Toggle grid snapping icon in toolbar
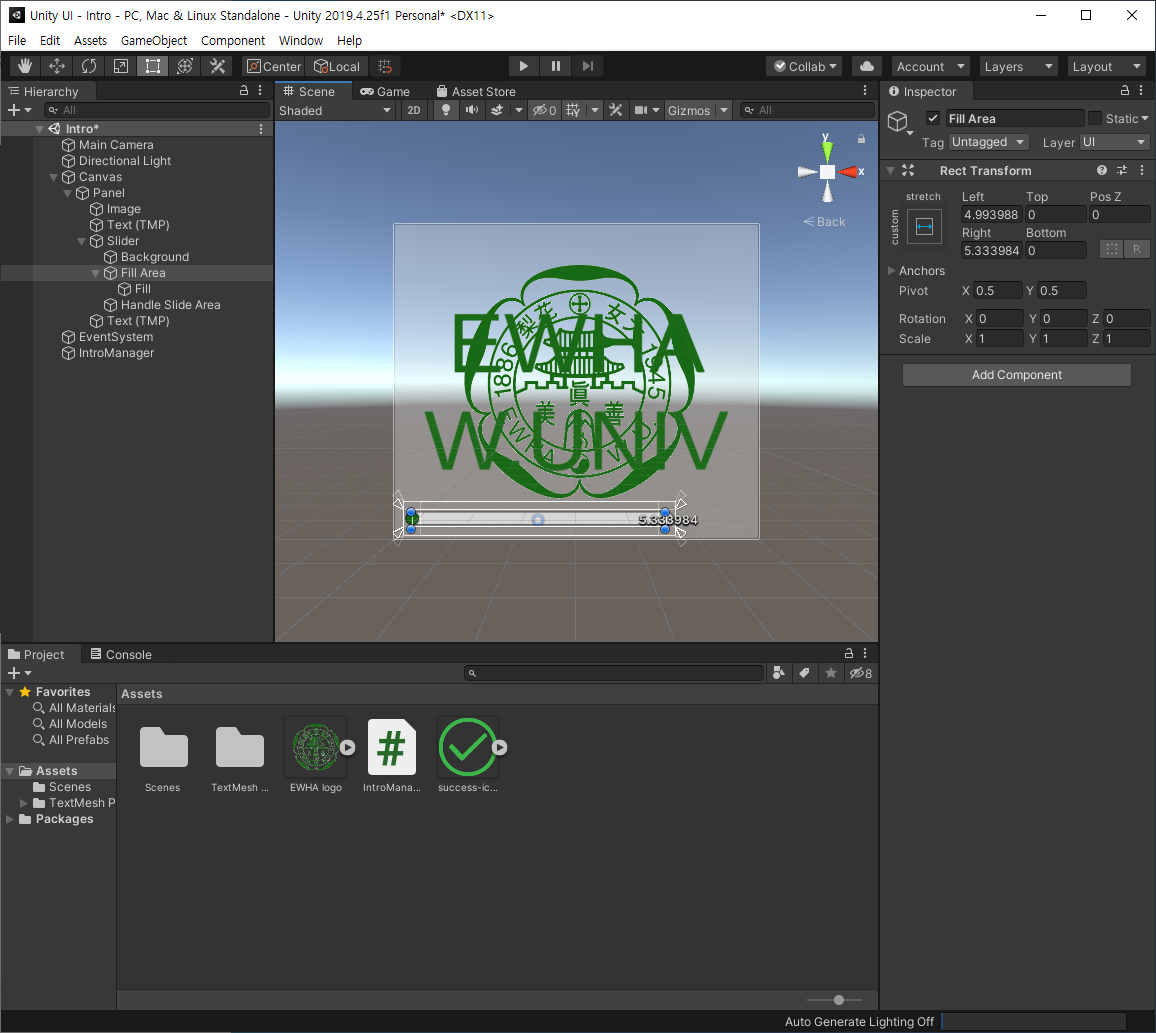Image resolution: width=1156 pixels, height=1033 pixels. pos(385,66)
